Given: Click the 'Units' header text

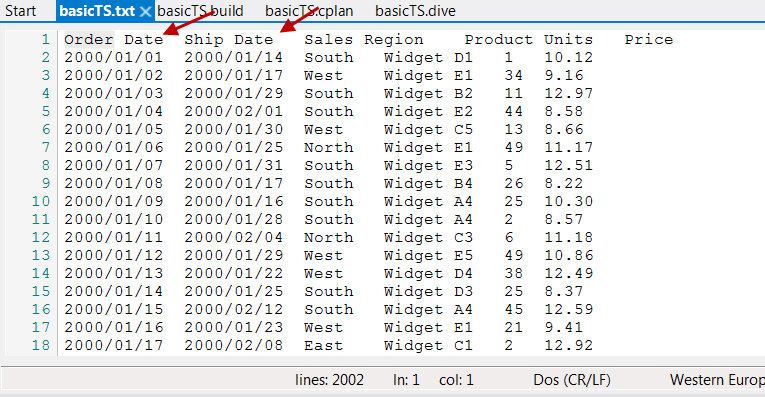Looking at the screenshot, I should [x=568, y=40].
